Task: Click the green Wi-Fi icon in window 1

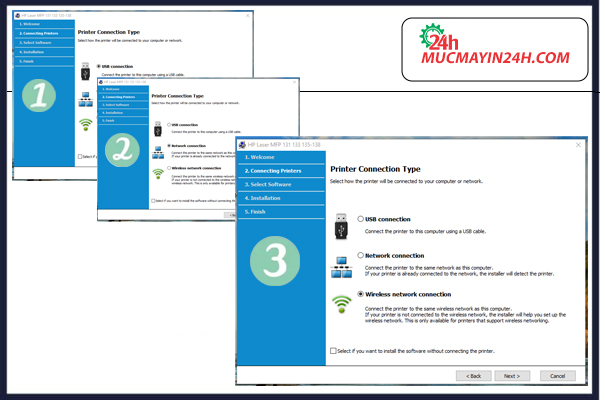Action: click(86, 124)
